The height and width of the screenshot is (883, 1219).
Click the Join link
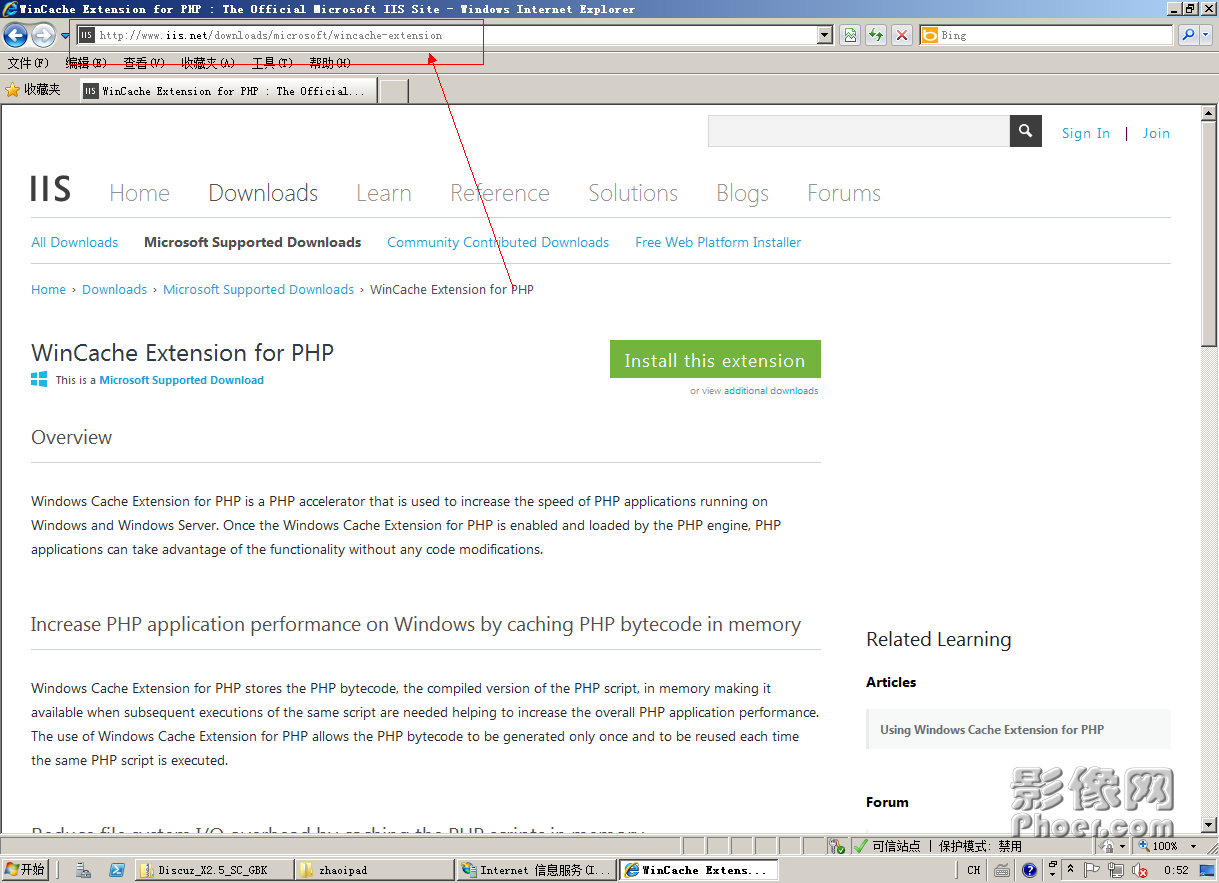[x=1156, y=133]
